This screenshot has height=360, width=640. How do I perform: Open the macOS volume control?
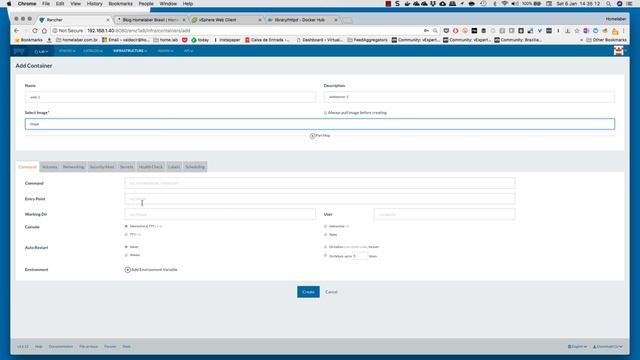pyautogui.click(x=515, y=4)
